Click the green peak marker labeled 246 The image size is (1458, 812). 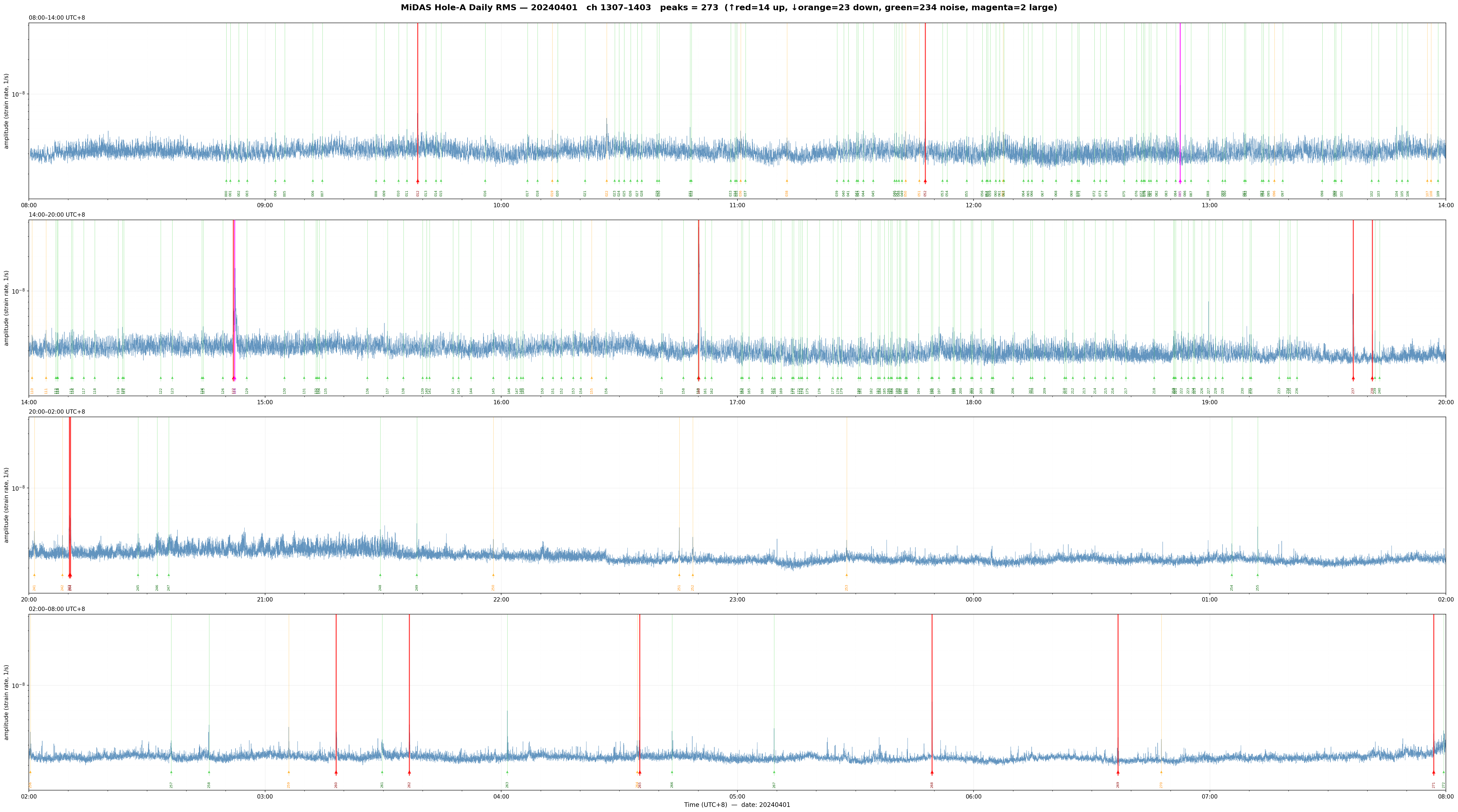pos(157,575)
